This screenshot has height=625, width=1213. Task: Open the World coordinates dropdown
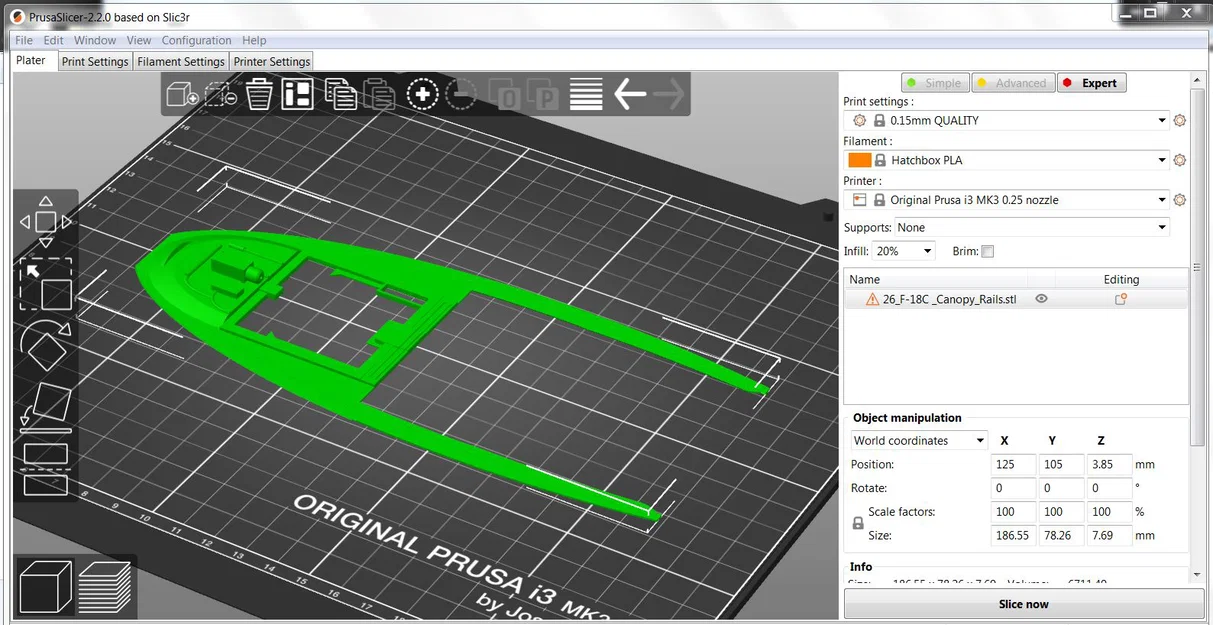[918, 441]
